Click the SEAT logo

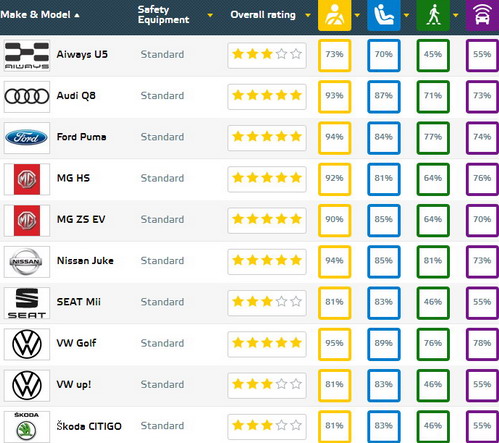coord(27,303)
